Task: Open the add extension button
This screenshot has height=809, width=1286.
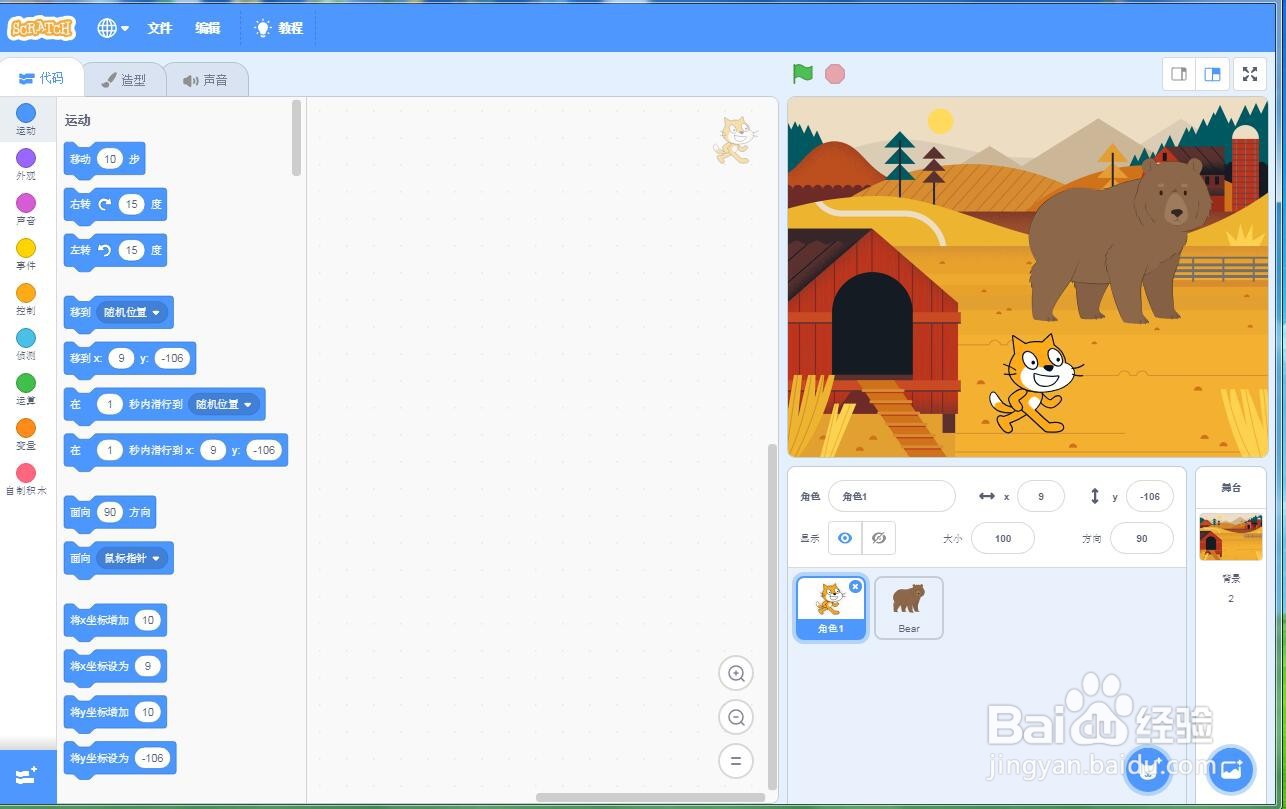Action: (x=27, y=775)
